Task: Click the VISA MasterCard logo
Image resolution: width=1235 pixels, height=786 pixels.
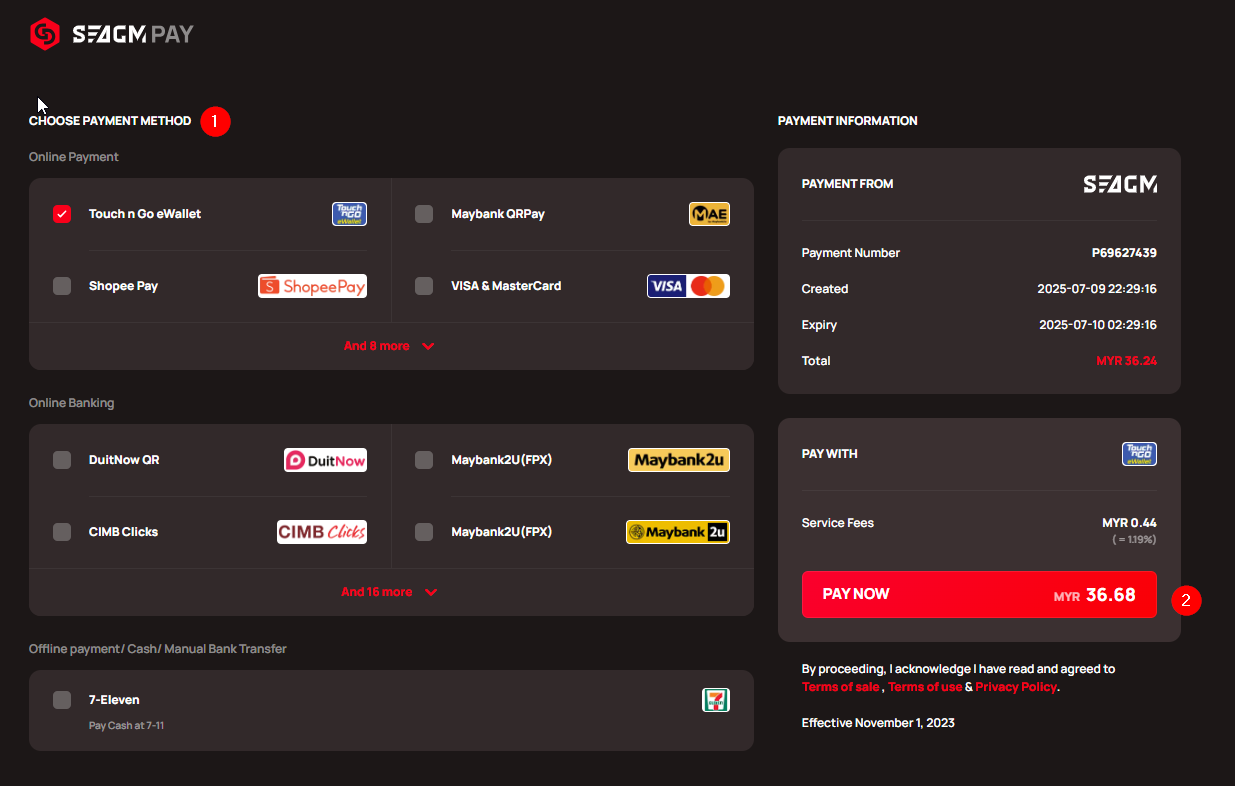Action: pyautogui.click(x=688, y=286)
